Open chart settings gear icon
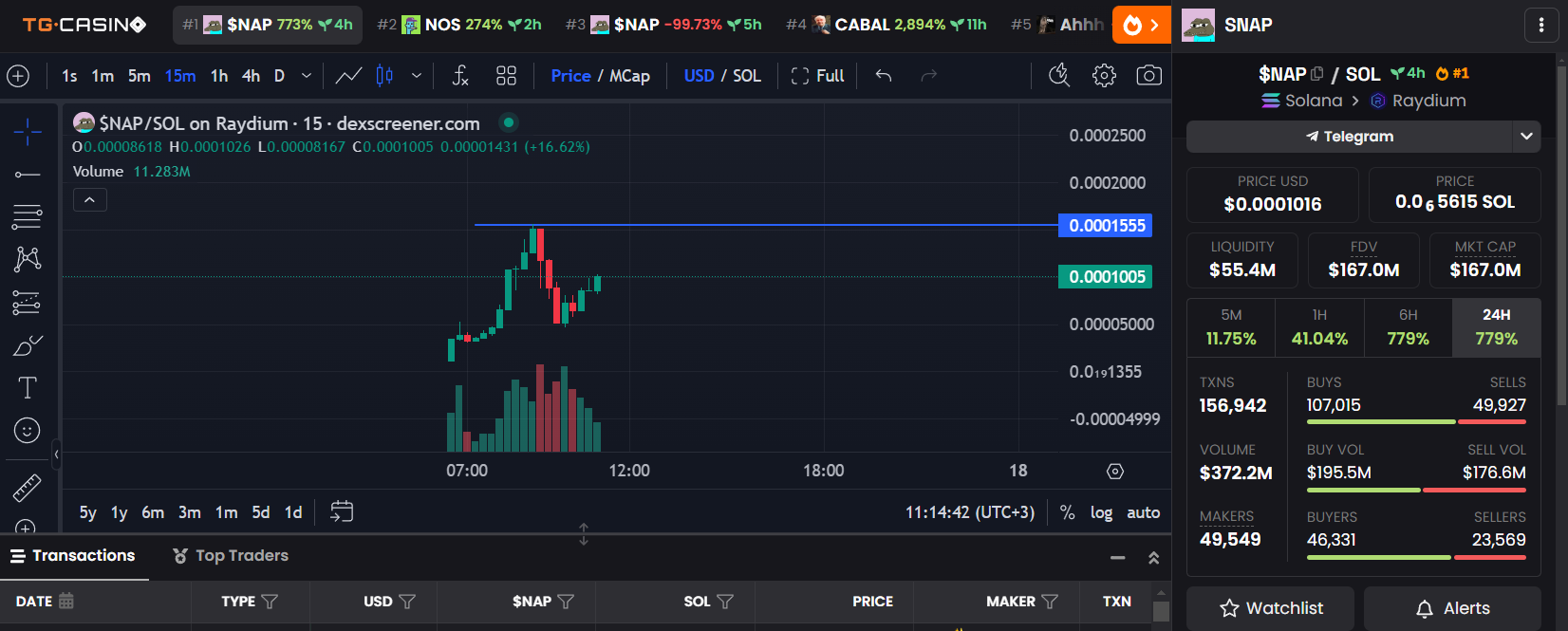 [x=1104, y=76]
